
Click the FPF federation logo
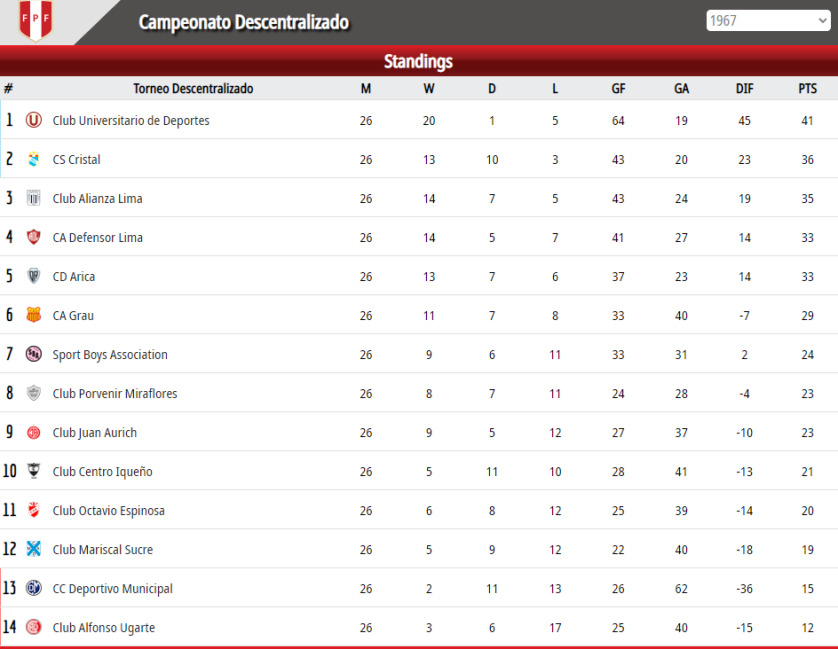click(36, 20)
